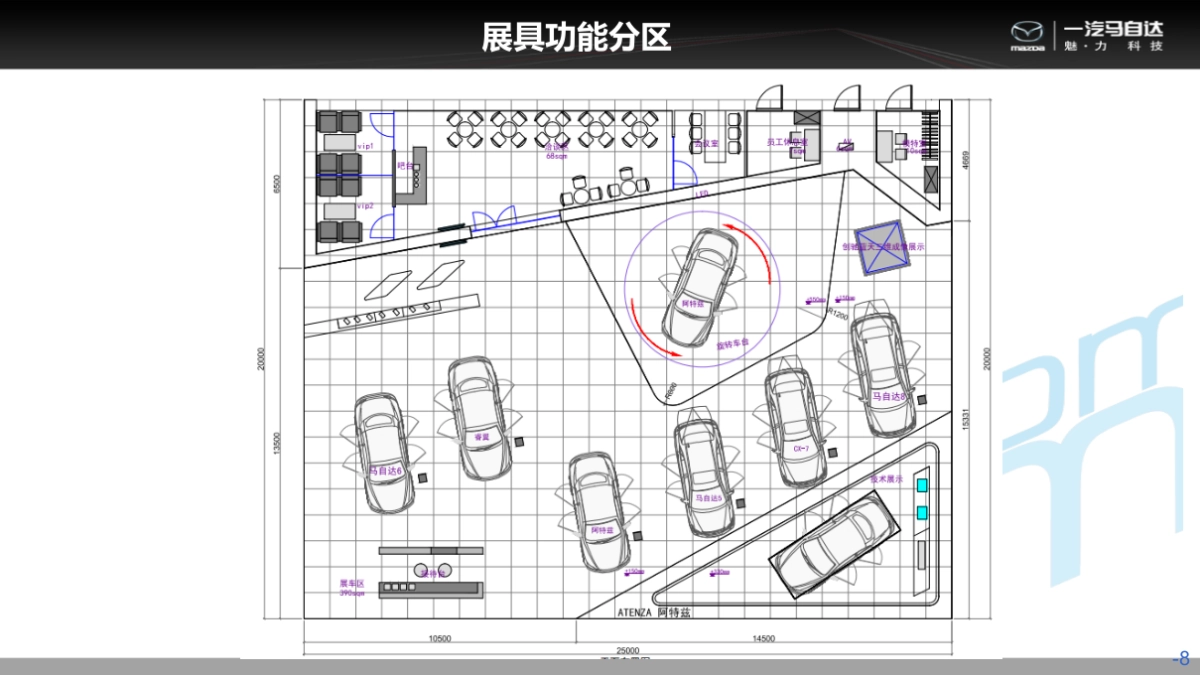Click the ATENZA 阿特兹 label at the bottom
The image size is (1200, 675).
[657, 611]
